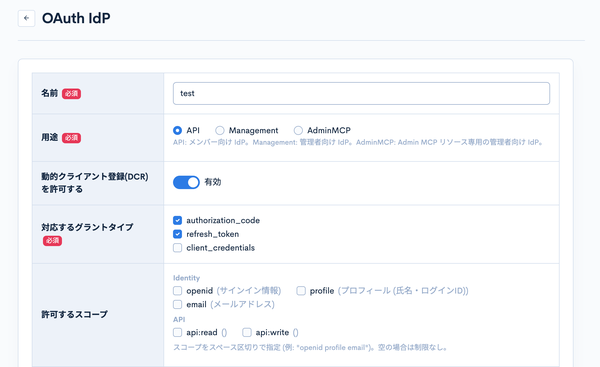The image size is (600, 367).
Task: Enable the api:write scope
Action: (x=247, y=333)
